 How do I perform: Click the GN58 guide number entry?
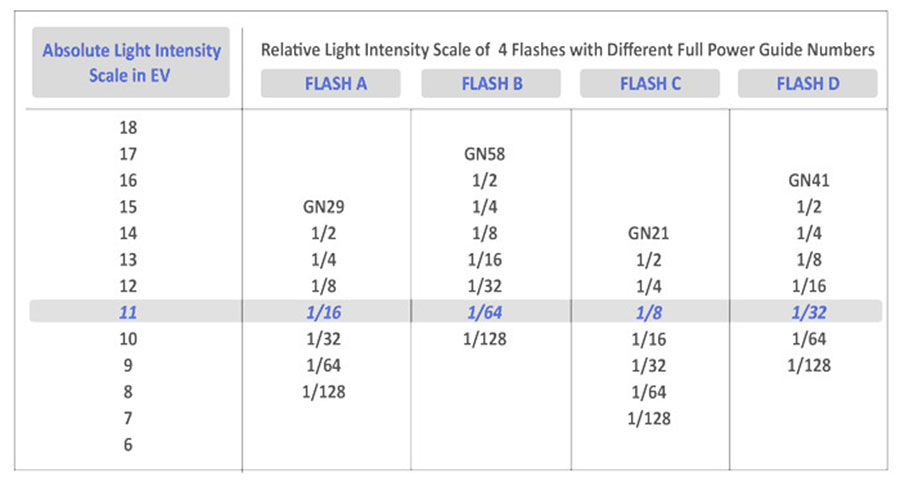[x=484, y=154]
